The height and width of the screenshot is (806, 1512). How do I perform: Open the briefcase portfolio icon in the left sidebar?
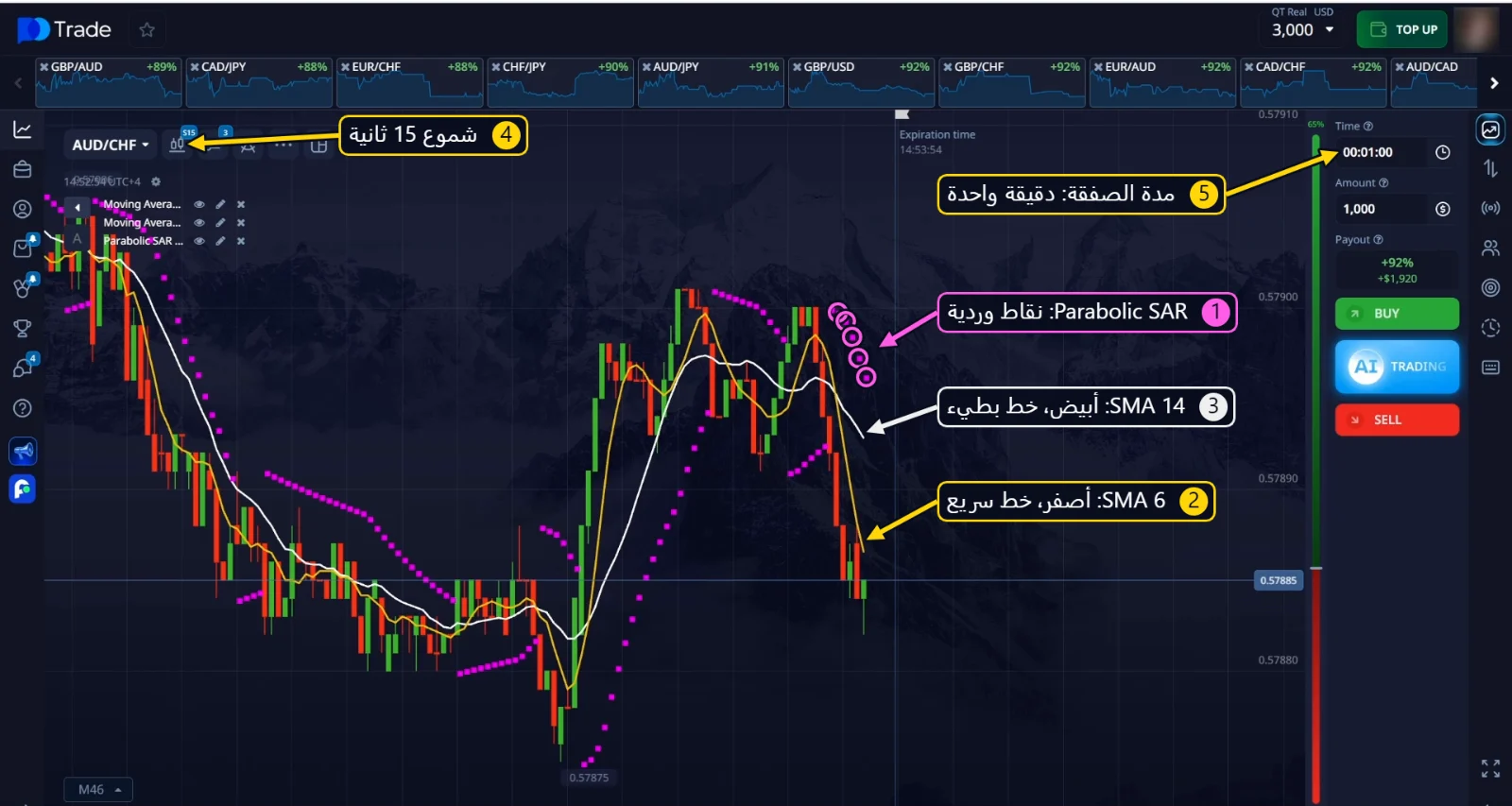(x=23, y=169)
